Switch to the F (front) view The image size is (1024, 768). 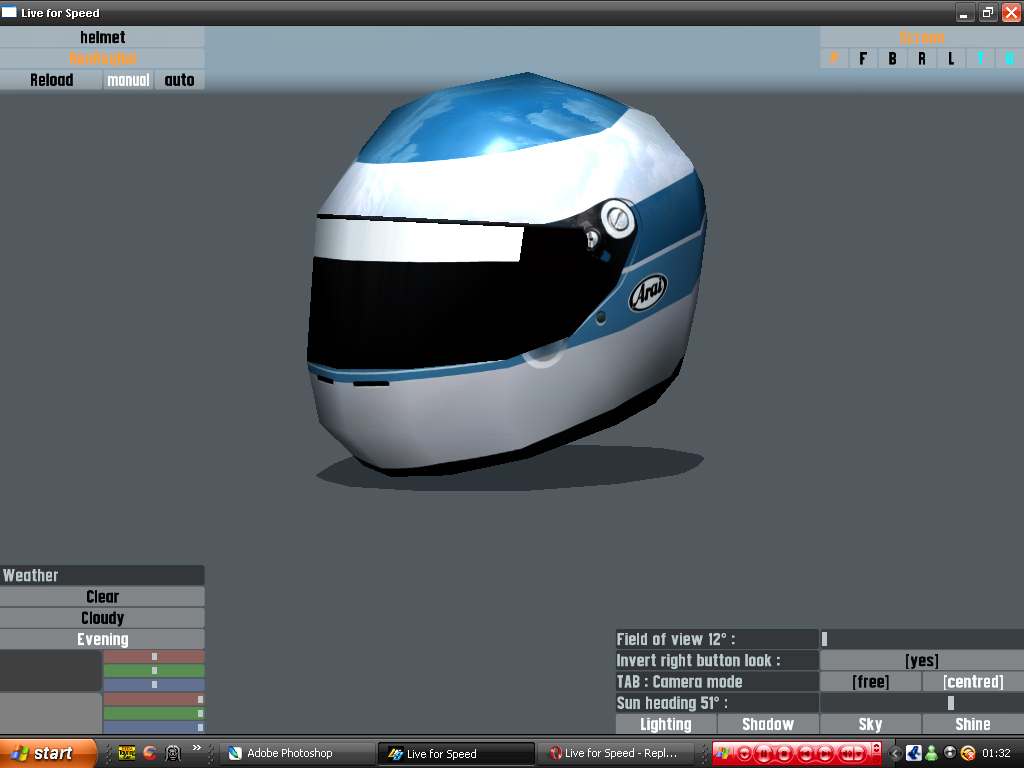(x=863, y=58)
